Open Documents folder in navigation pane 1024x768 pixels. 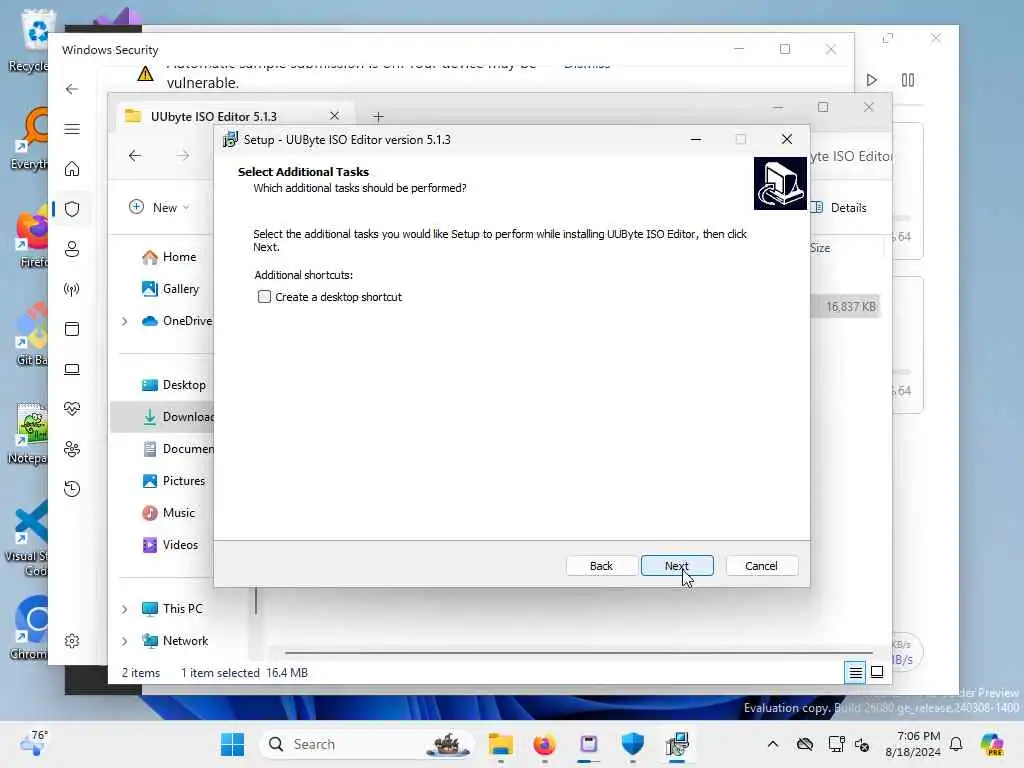(x=178, y=449)
